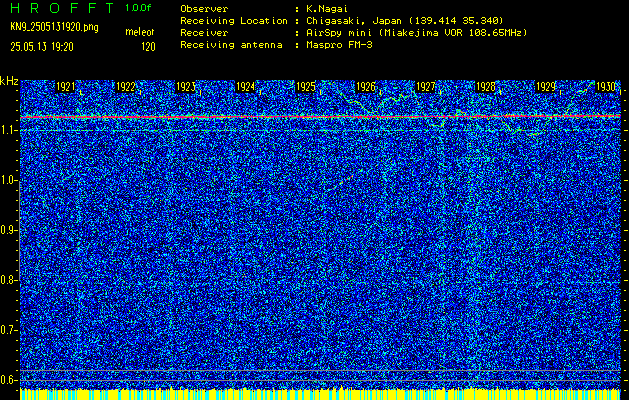
Task: Click Maspro FM-3 antenna text
Action: [x=339, y=45]
